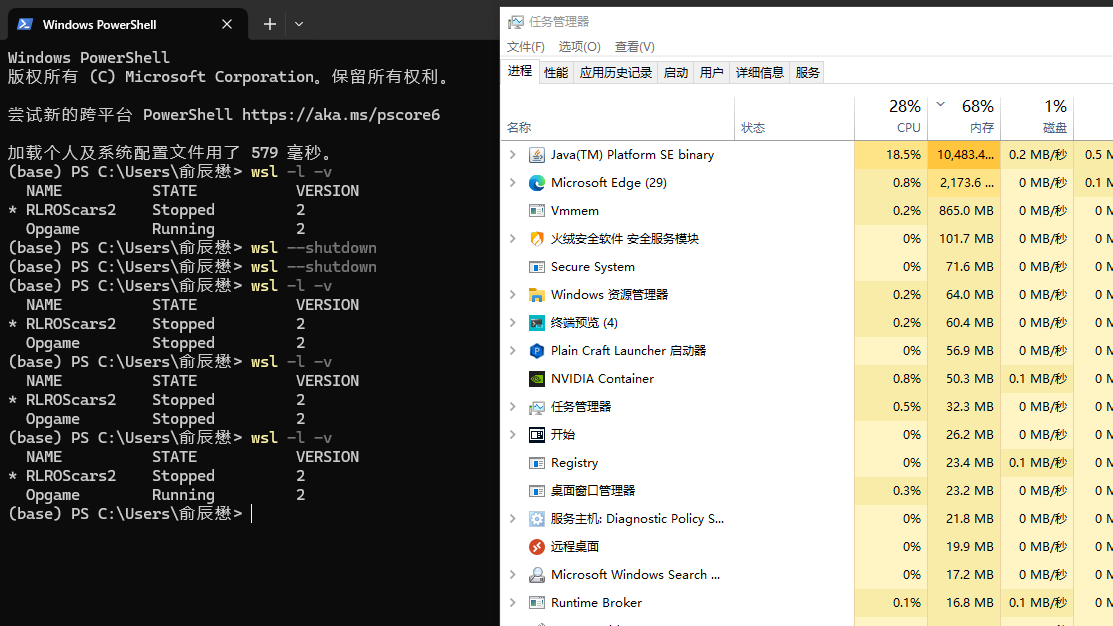Expand the Windows 资源管理器 process group
The width and height of the screenshot is (1113, 626).
coord(512,295)
